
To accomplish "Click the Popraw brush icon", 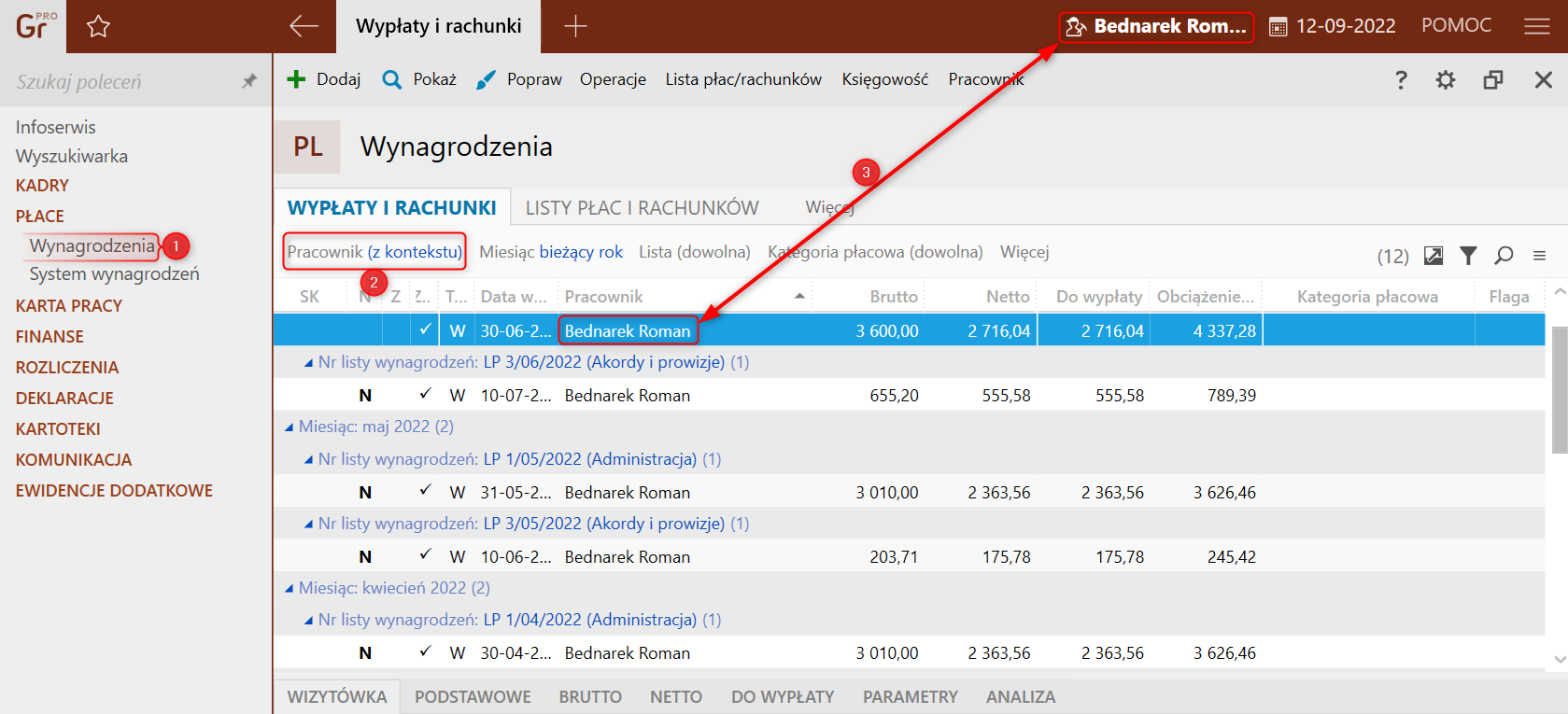I will 486,80.
